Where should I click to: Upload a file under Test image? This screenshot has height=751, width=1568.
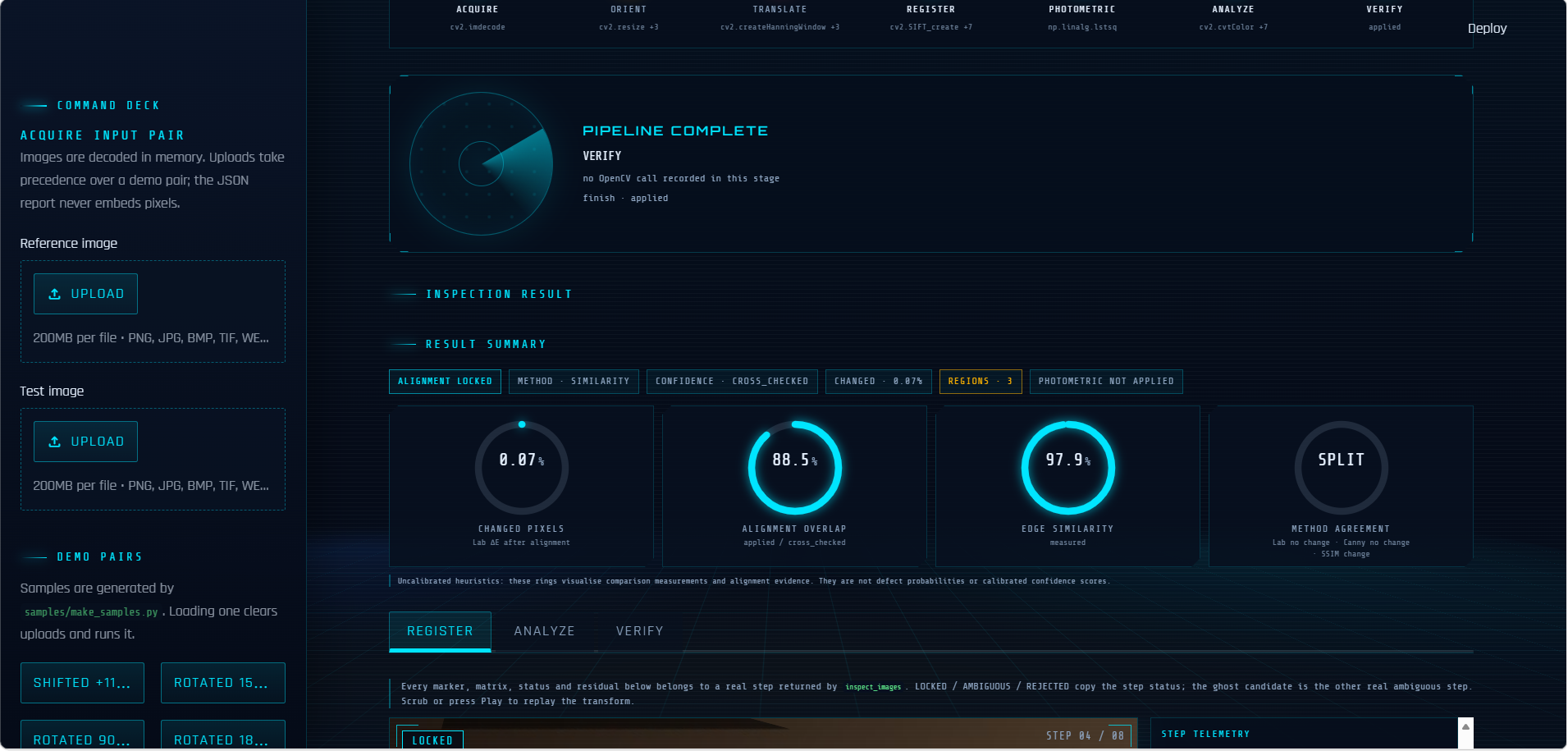pos(85,442)
